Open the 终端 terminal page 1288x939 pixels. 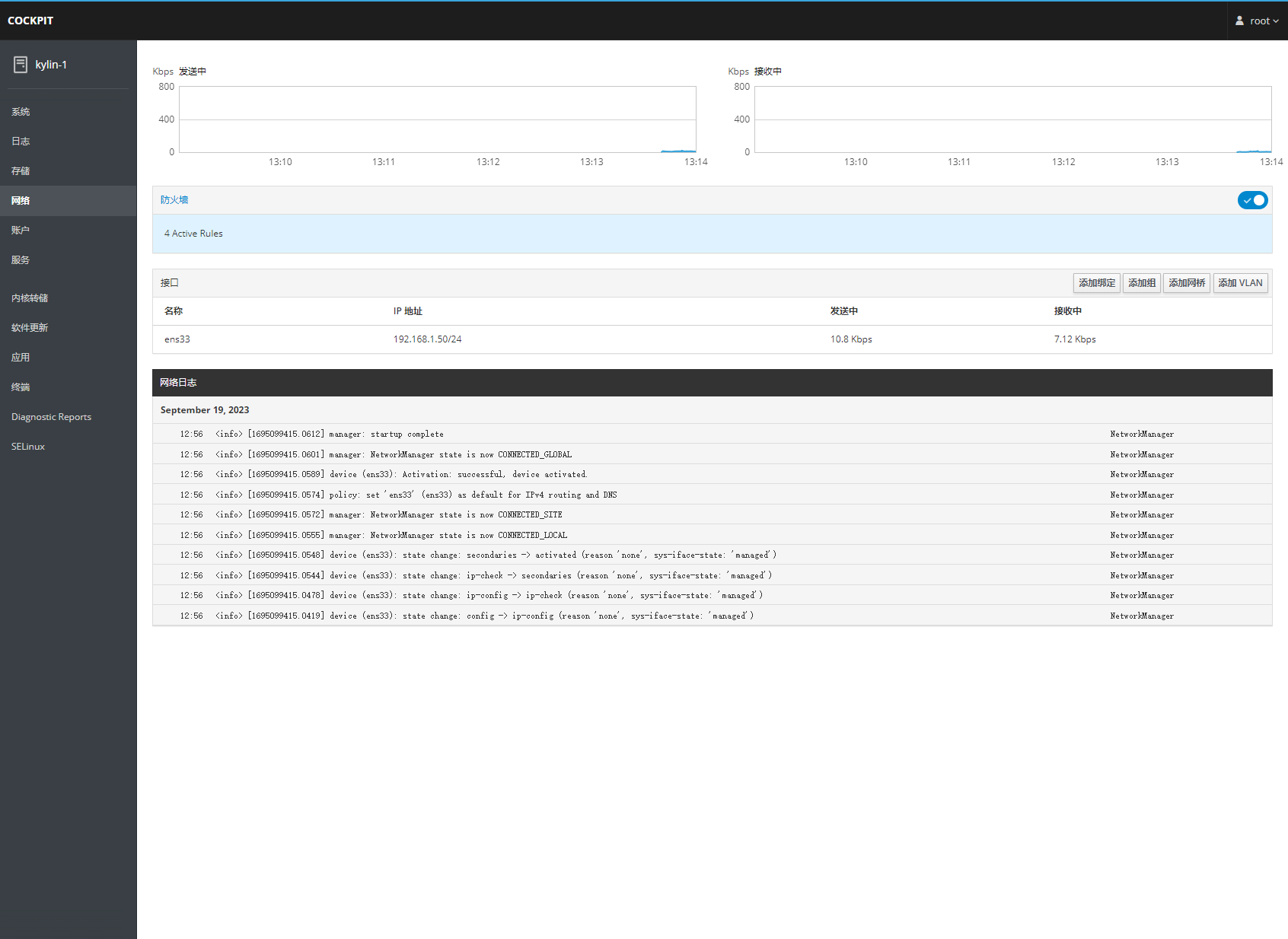(68, 387)
